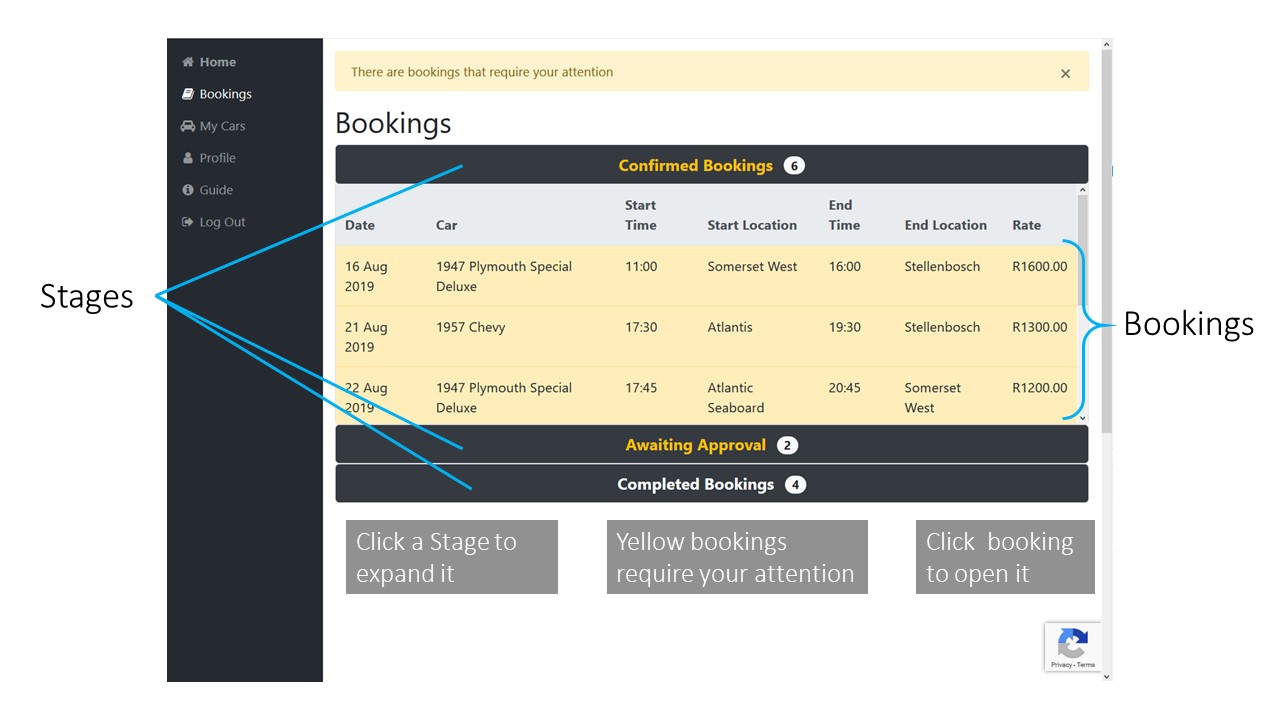Screen dimensions: 1280x720
Task: Click the Bookings book icon in sidebar
Action: [x=187, y=94]
